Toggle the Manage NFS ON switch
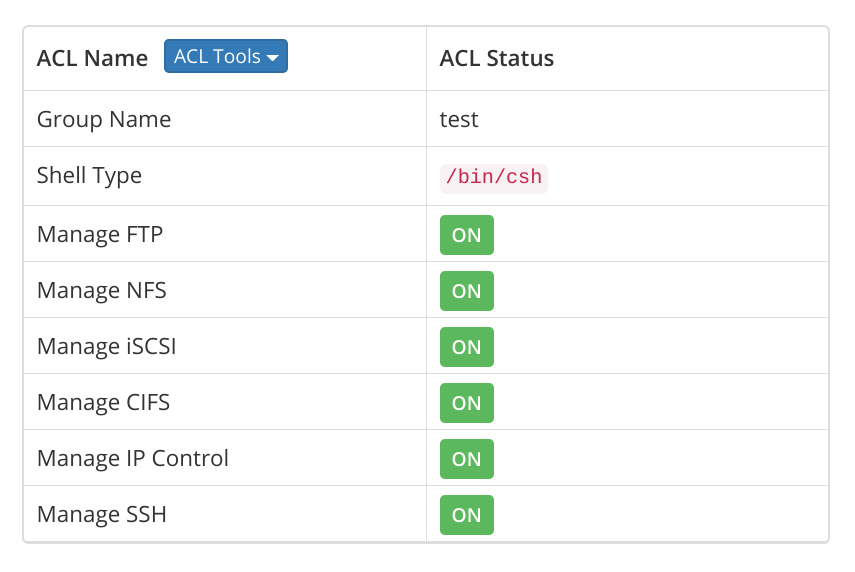Screen dimensions: 855x572 [467, 291]
